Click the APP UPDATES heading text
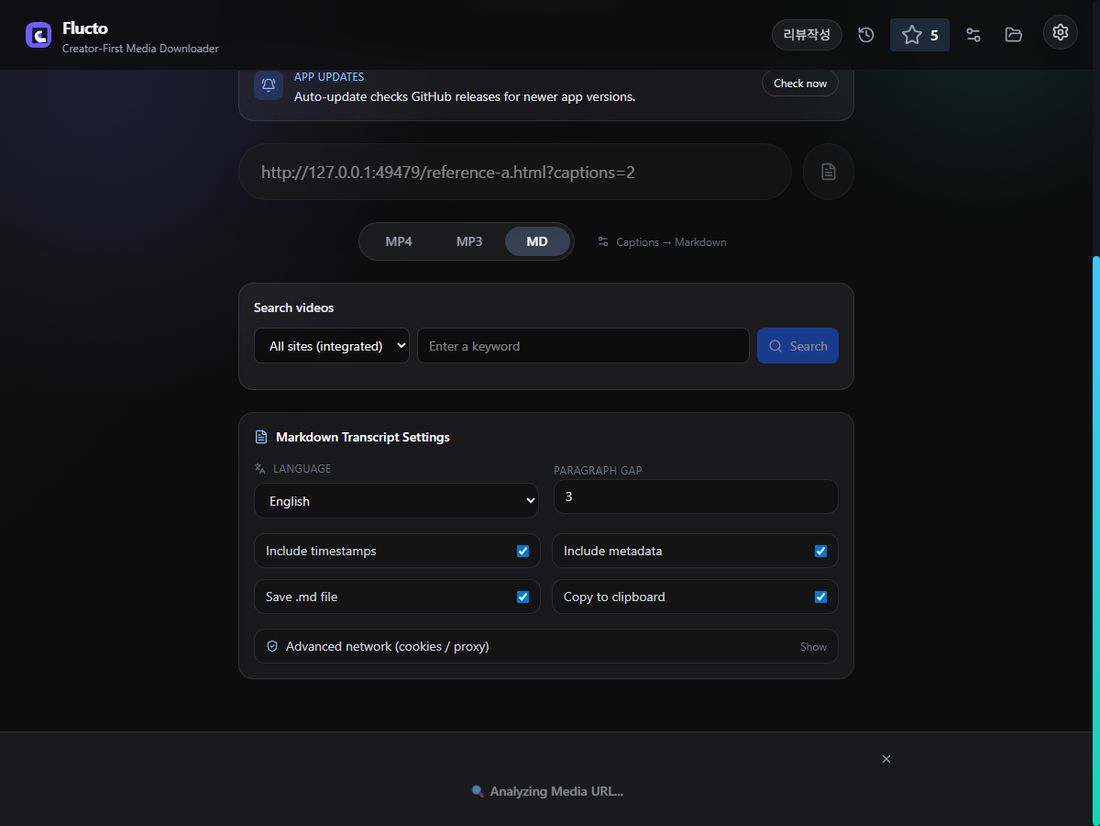 (329, 76)
